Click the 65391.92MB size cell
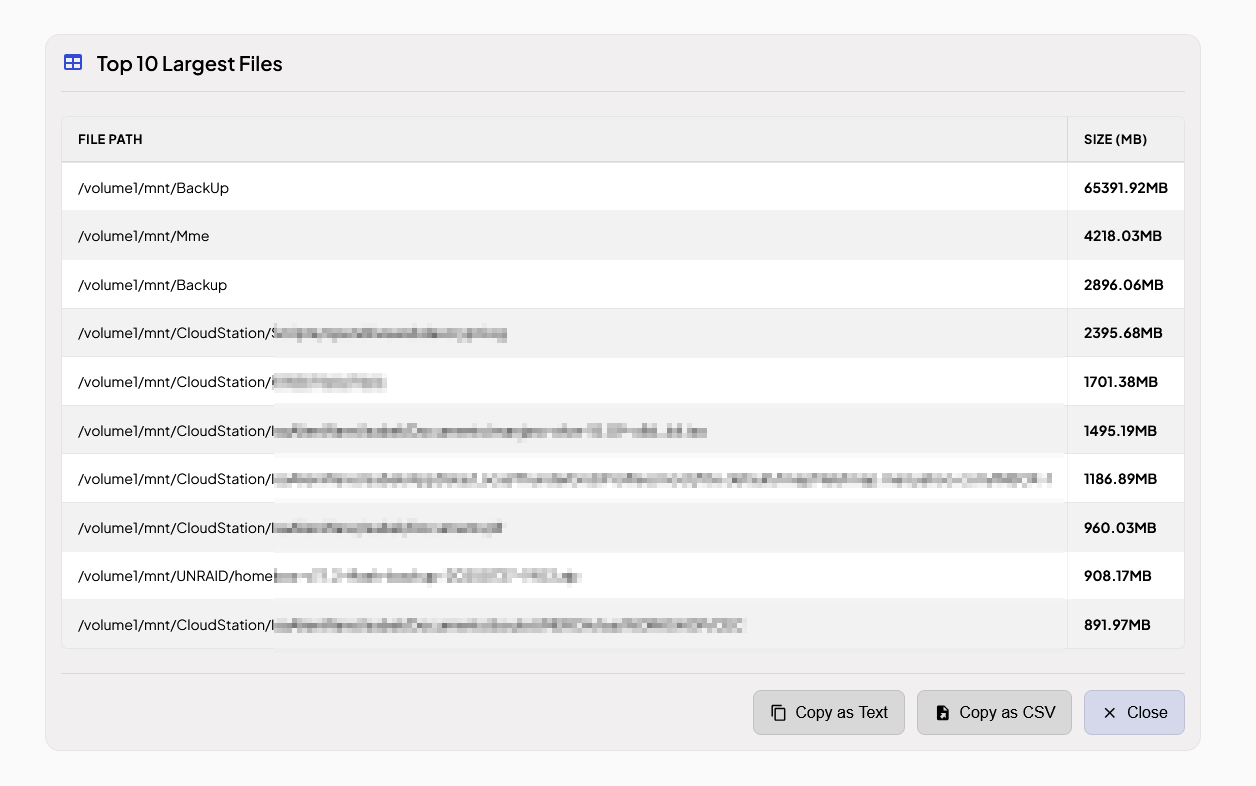This screenshot has height=786, width=1256. point(1126,187)
